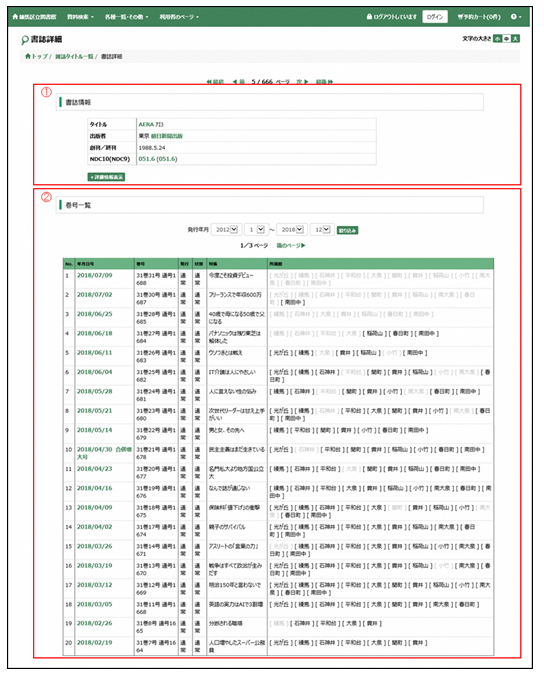Go to the previous record with 前
Image resolution: width=544 pixels, height=679 pixels.
(239, 81)
